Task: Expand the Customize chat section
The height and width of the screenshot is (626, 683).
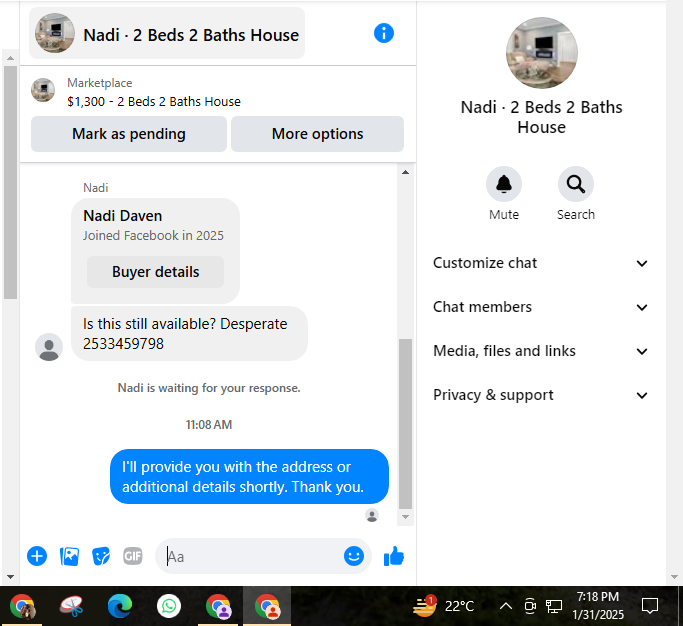Action: pyautogui.click(x=540, y=263)
